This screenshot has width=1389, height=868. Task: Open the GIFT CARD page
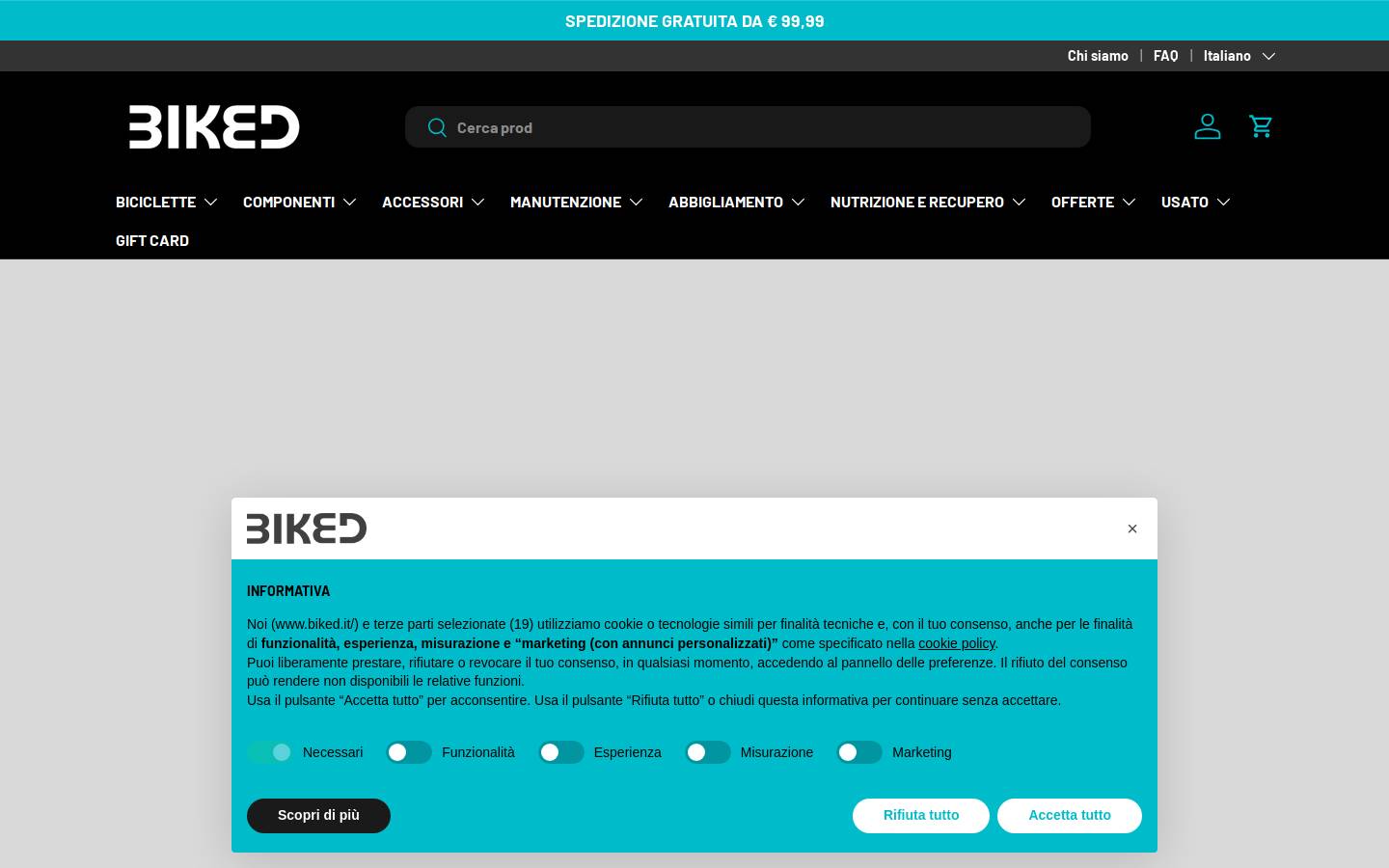[152, 240]
